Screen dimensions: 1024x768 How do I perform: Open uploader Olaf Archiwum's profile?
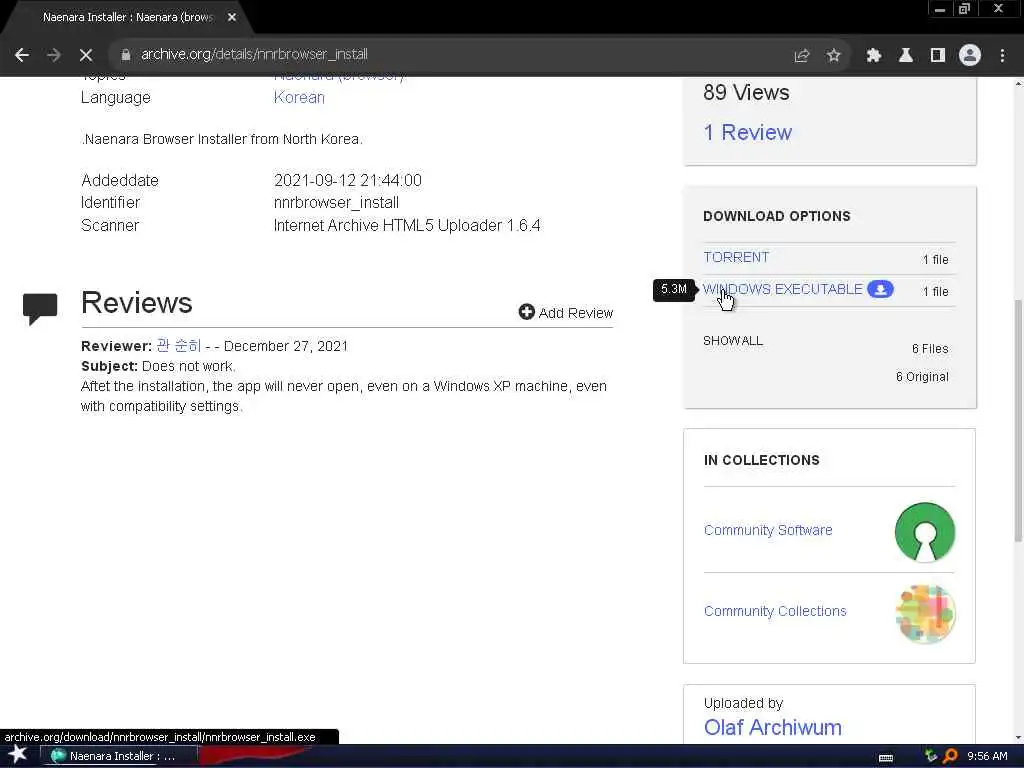tap(773, 728)
